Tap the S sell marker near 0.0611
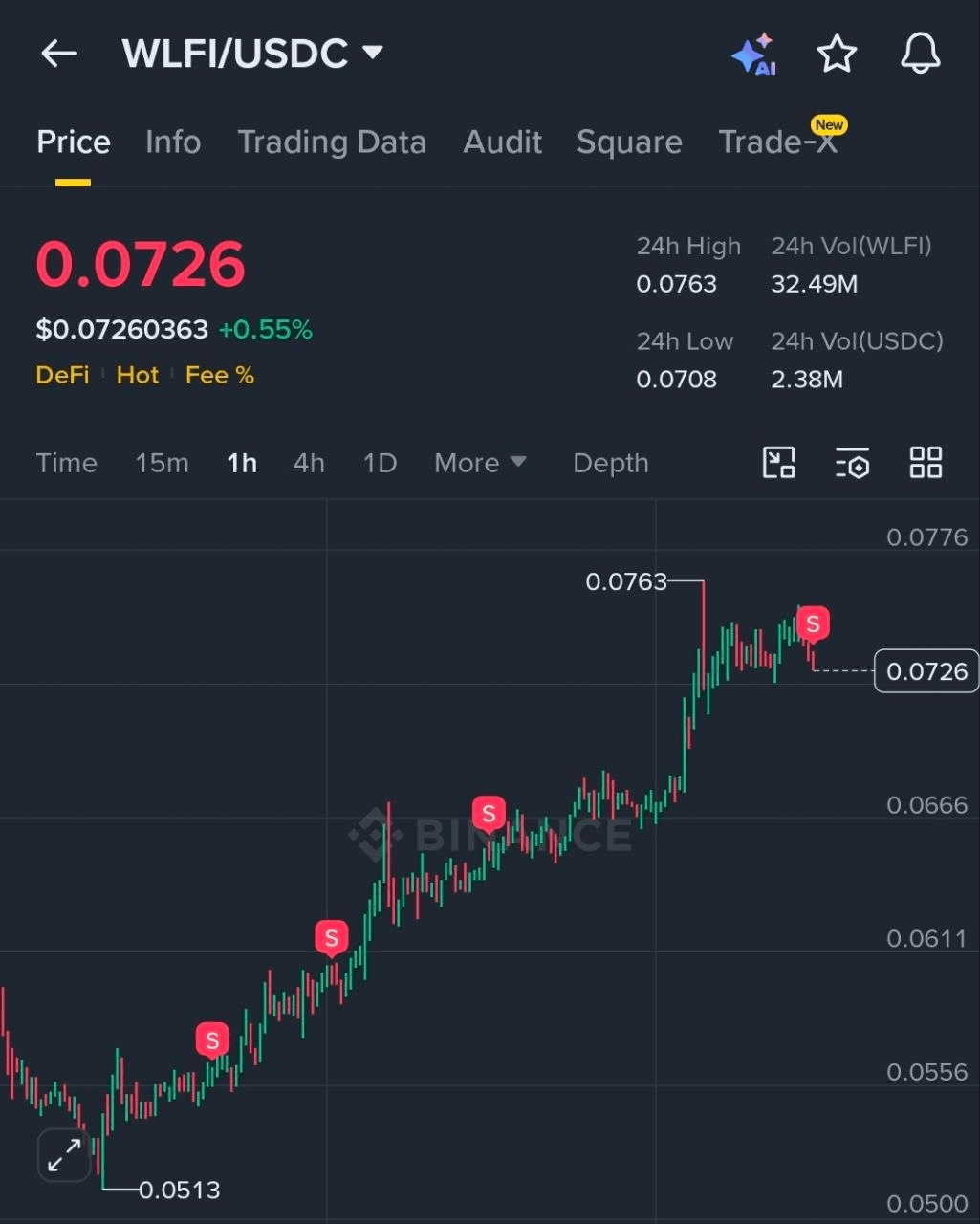The image size is (980, 1224). (331, 938)
